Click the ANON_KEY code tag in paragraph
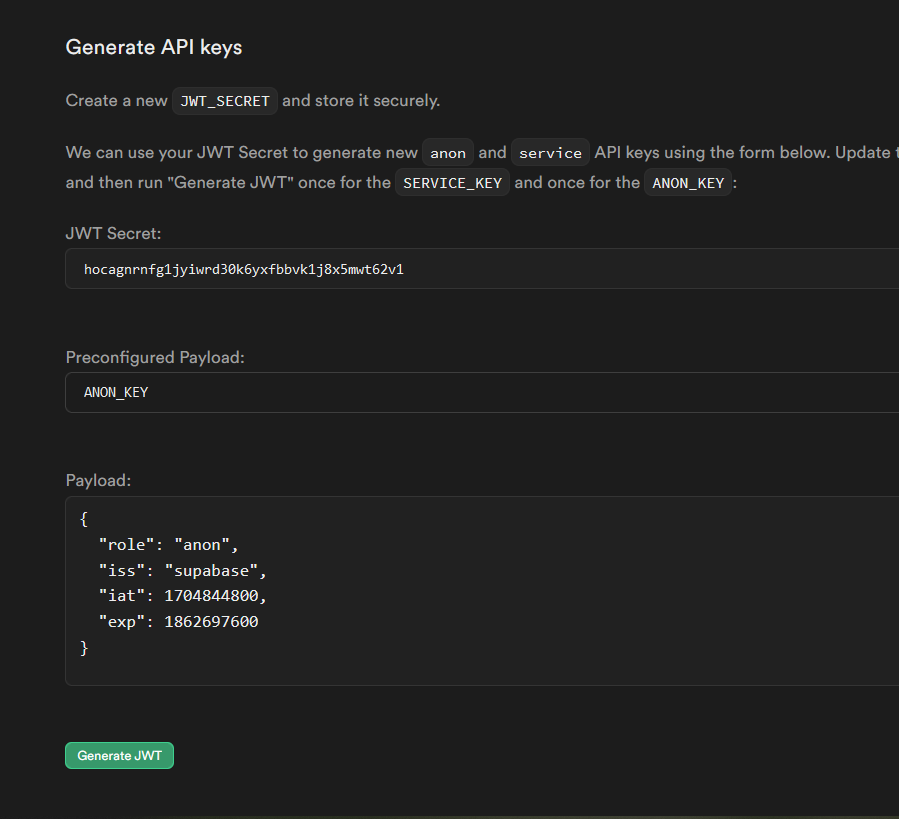Viewport: 899px width, 819px height. [x=688, y=183]
